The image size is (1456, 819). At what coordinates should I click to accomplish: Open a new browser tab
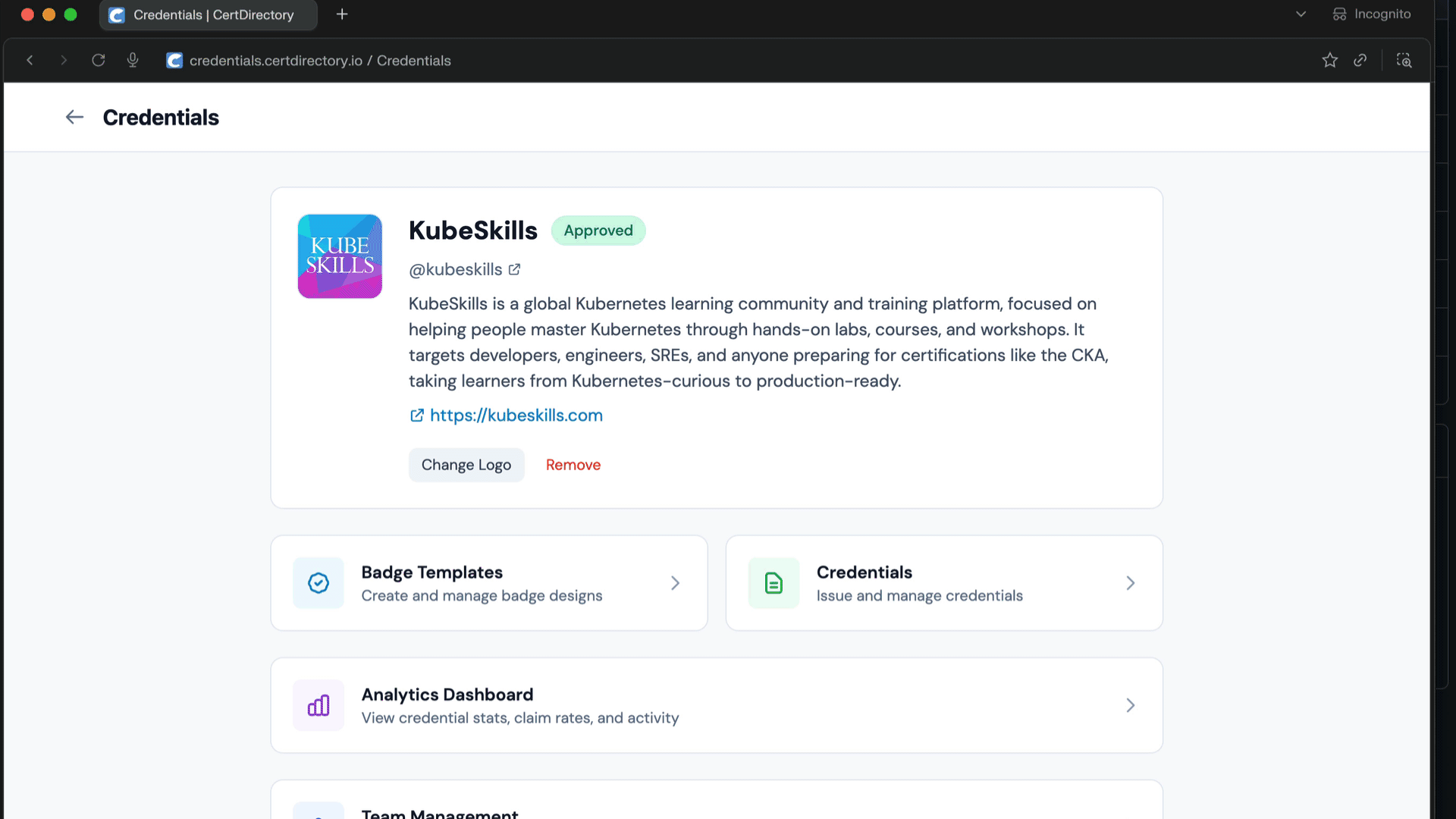click(342, 14)
